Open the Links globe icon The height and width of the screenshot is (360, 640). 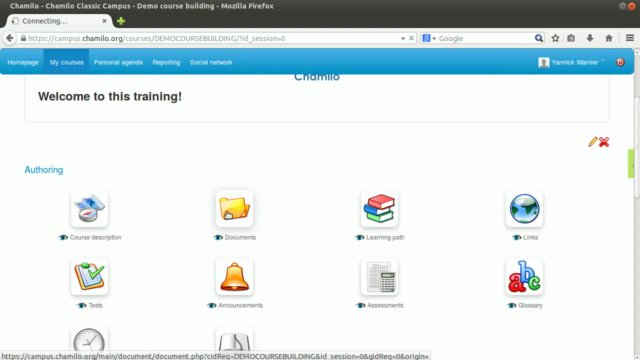tap(524, 209)
